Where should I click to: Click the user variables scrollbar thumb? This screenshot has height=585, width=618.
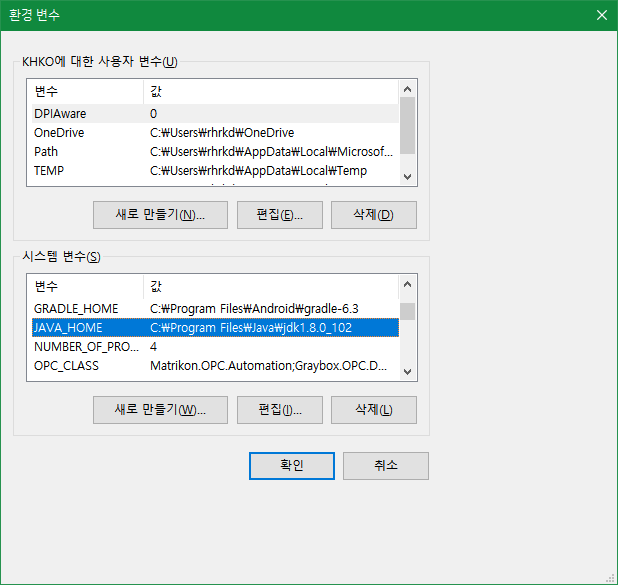pos(408,125)
